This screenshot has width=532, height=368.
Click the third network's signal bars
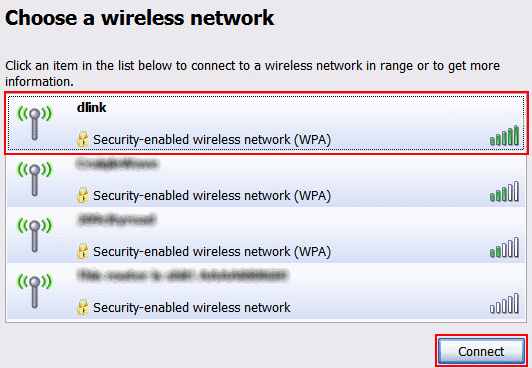tap(504, 247)
